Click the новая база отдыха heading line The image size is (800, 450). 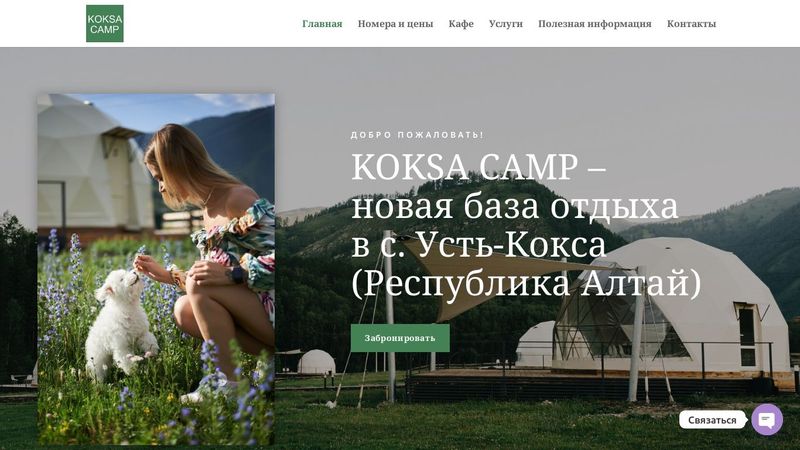515,206
